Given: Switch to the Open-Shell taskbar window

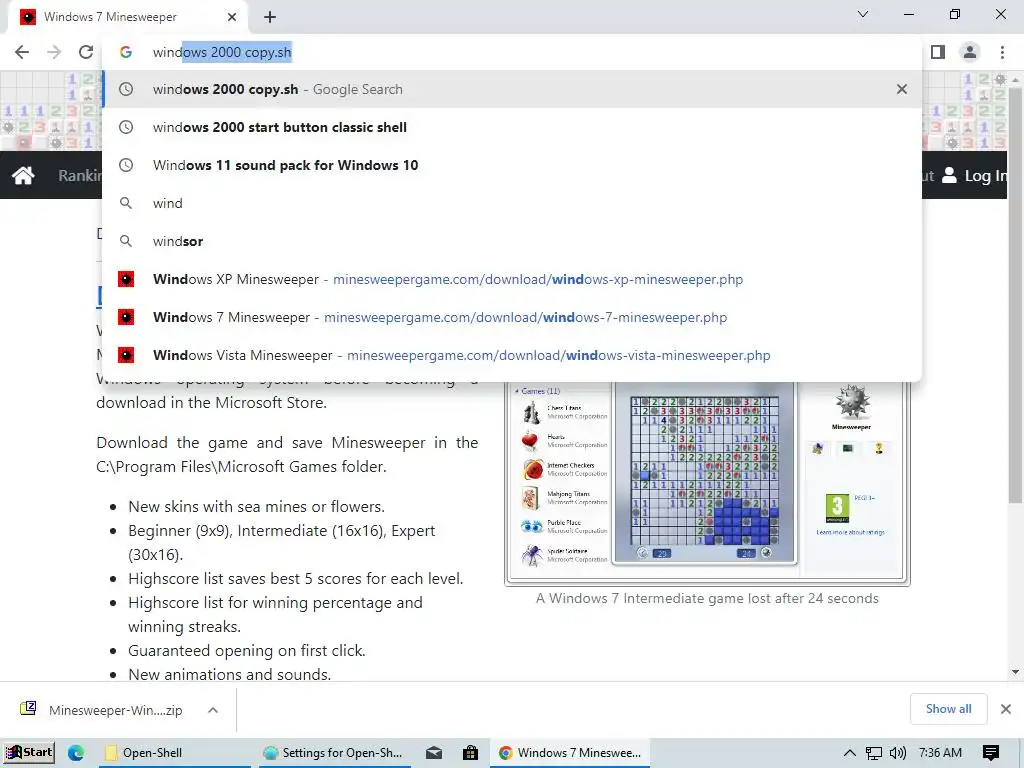Looking at the screenshot, I should pos(173,753).
